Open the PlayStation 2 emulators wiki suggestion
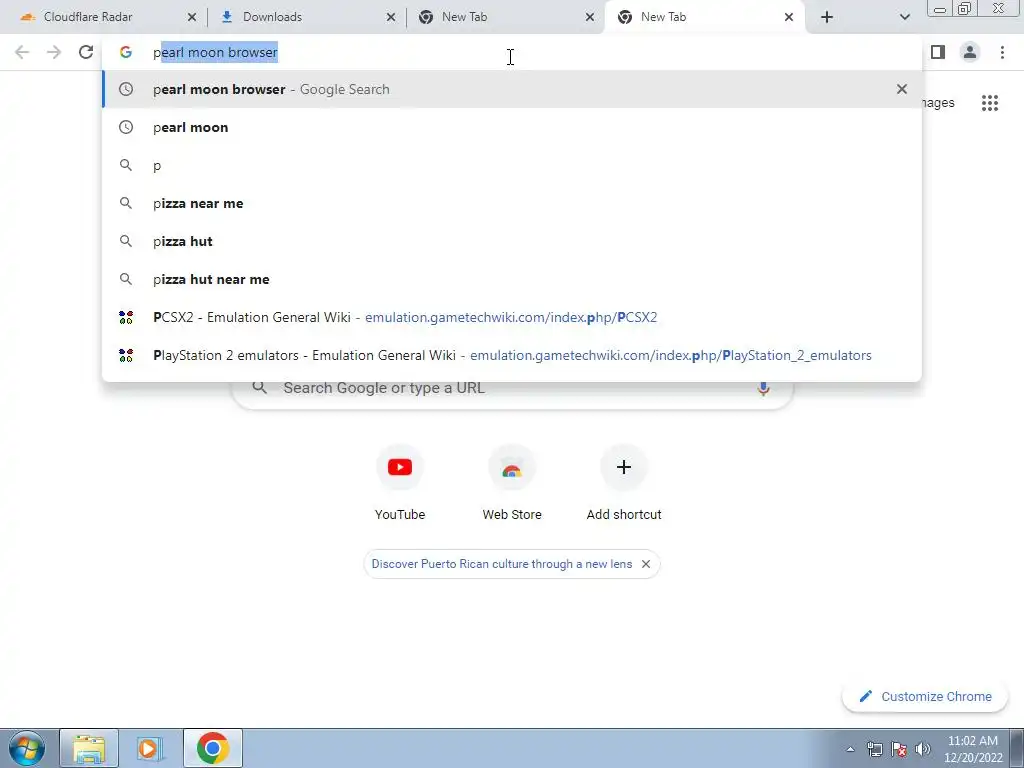The image size is (1024, 768). 512,355
